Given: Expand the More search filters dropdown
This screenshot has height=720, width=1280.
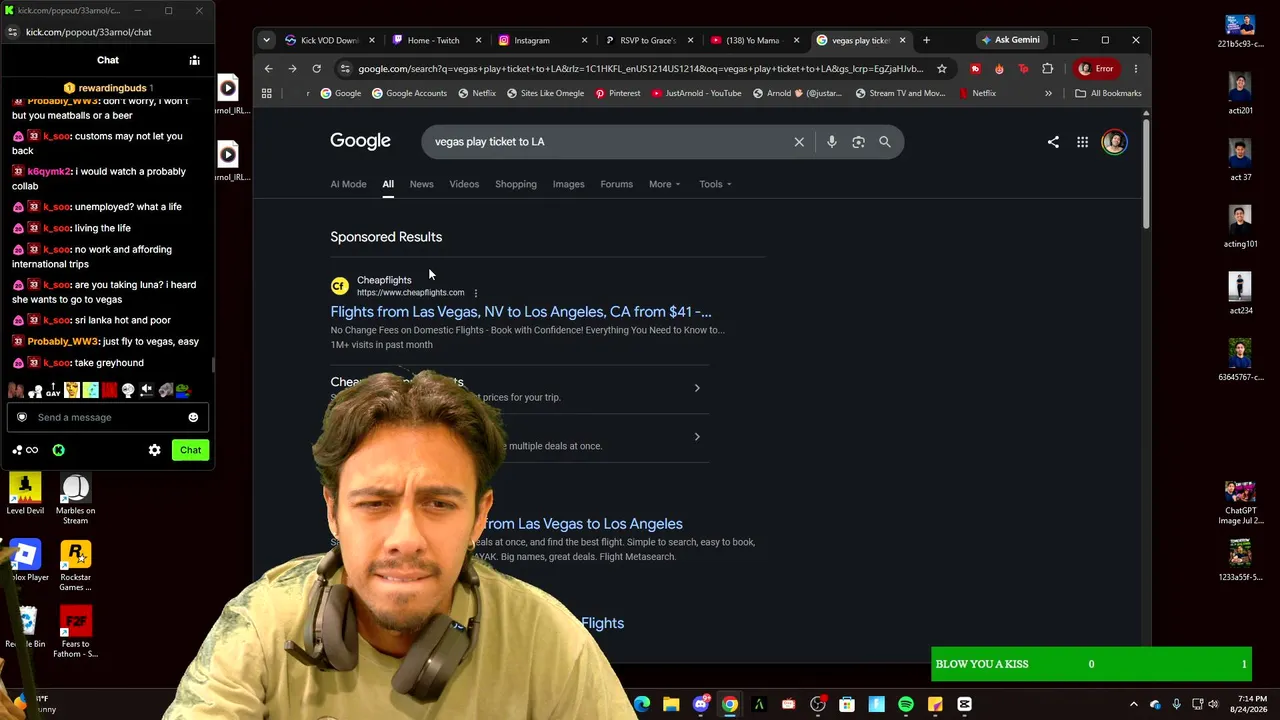Looking at the screenshot, I should (x=664, y=184).
